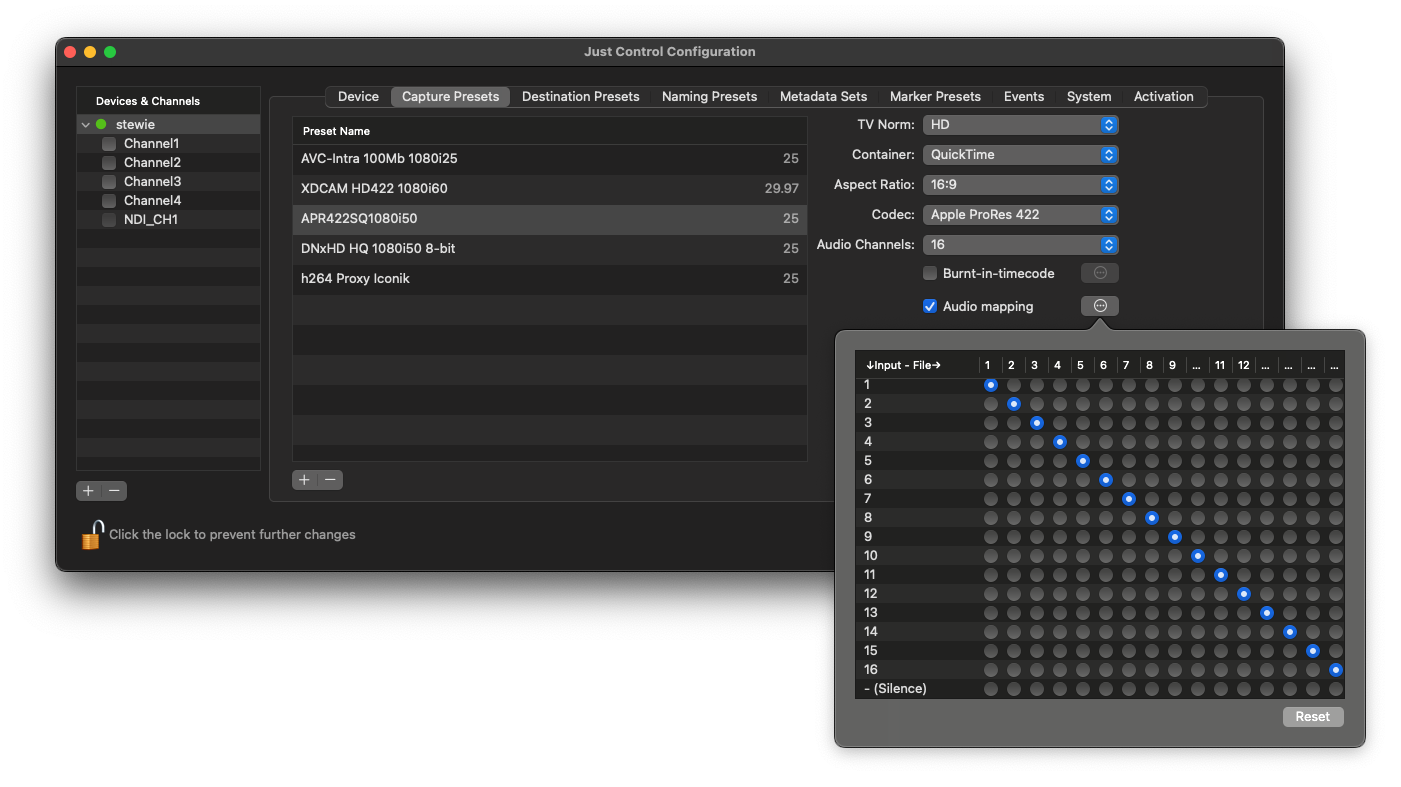Tick the Channel2 checkbox
The height and width of the screenshot is (787, 1401).
109,163
